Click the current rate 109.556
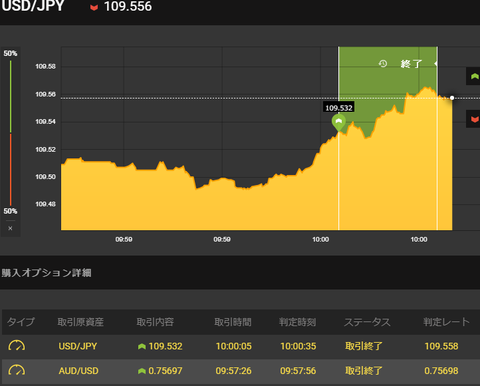This screenshot has height=386, width=480. pyautogui.click(x=128, y=6)
